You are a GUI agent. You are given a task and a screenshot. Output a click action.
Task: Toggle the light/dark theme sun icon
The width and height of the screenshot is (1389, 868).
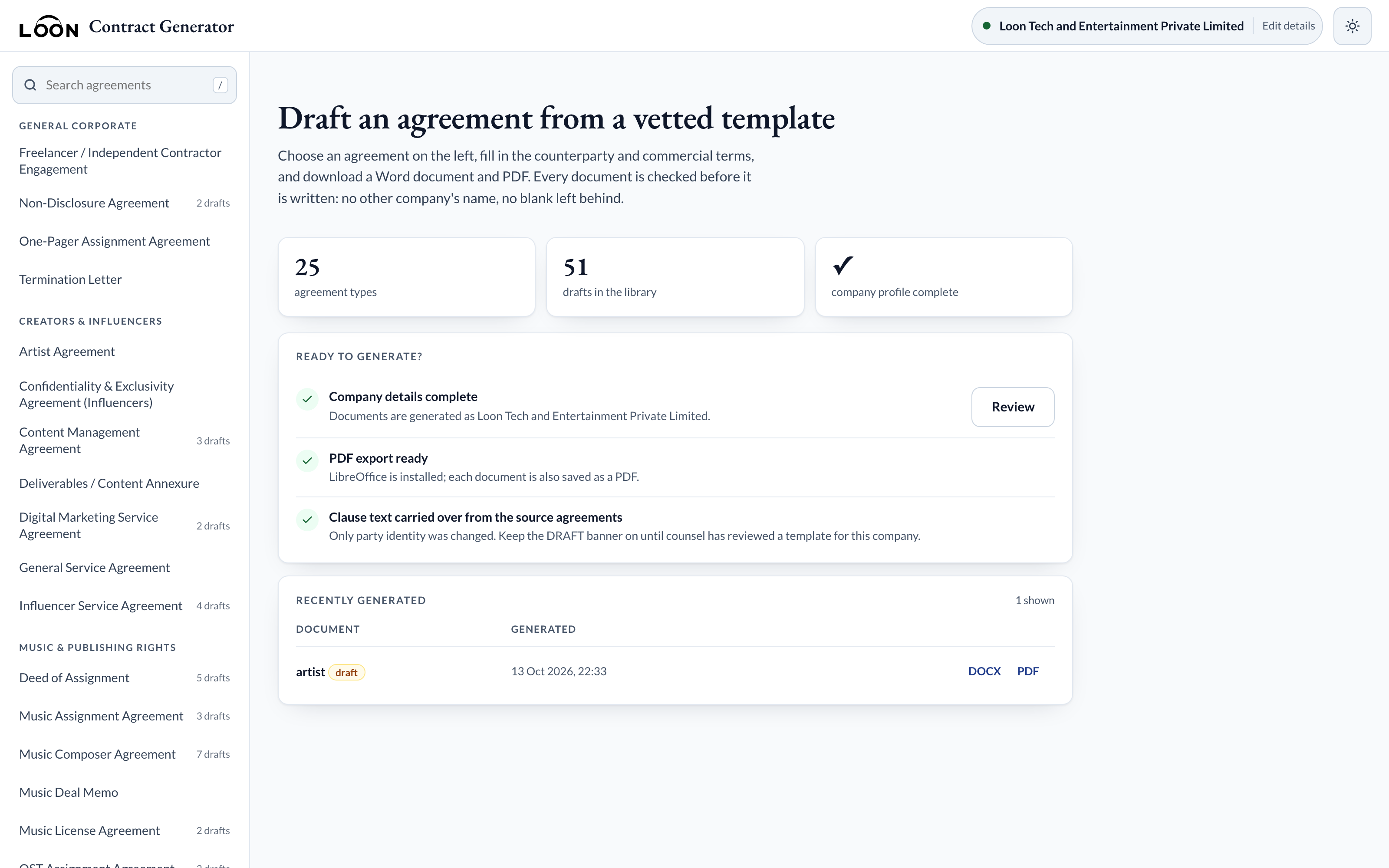pyautogui.click(x=1352, y=26)
